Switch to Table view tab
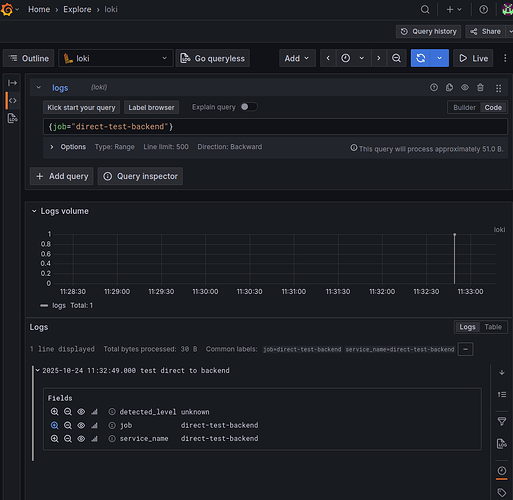This screenshot has width=513, height=500. 493,327
